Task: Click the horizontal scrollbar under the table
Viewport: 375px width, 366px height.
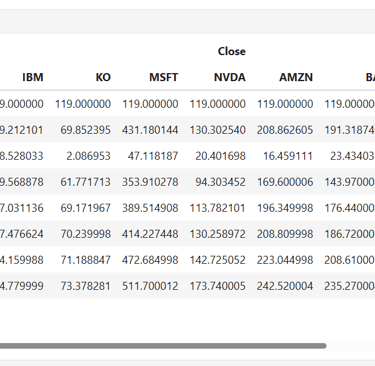Action: (x=163, y=346)
